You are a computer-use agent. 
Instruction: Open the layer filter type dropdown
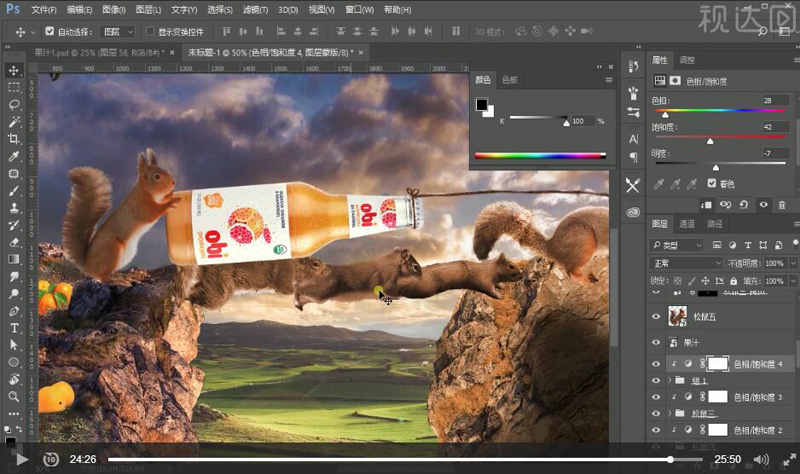point(677,245)
